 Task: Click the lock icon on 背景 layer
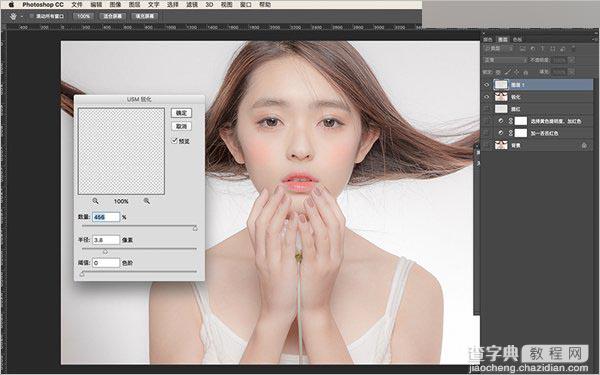(584, 145)
